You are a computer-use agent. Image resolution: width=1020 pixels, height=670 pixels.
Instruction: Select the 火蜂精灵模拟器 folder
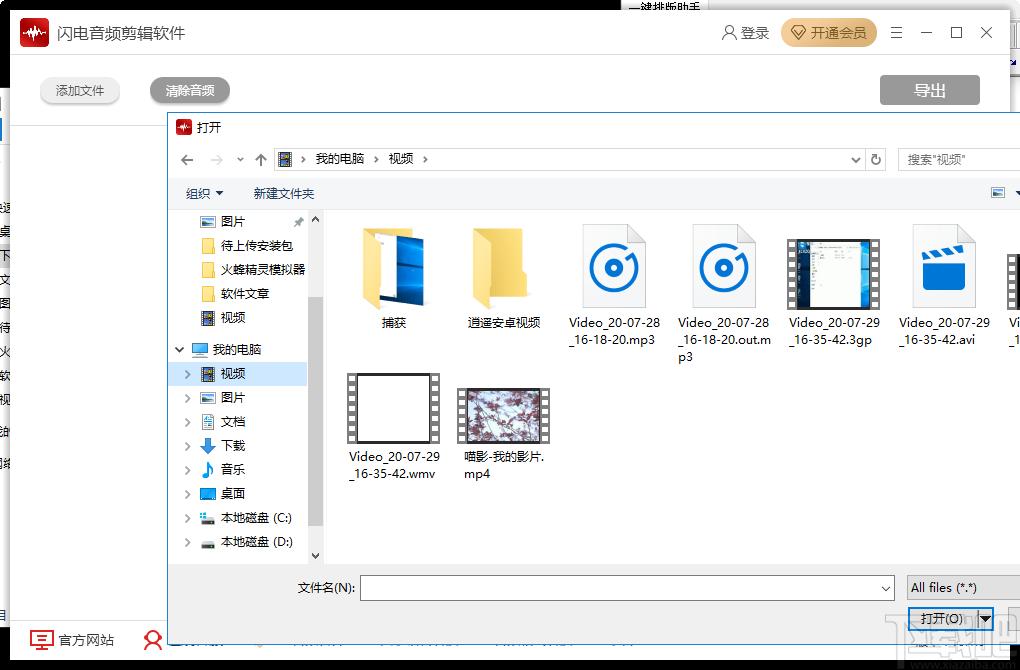click(x=254, y=269)
